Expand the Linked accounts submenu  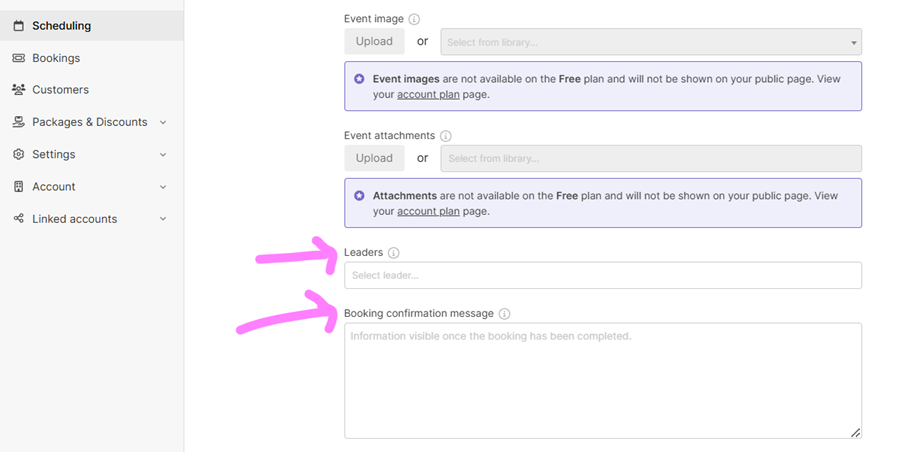(x=163, y=219)
